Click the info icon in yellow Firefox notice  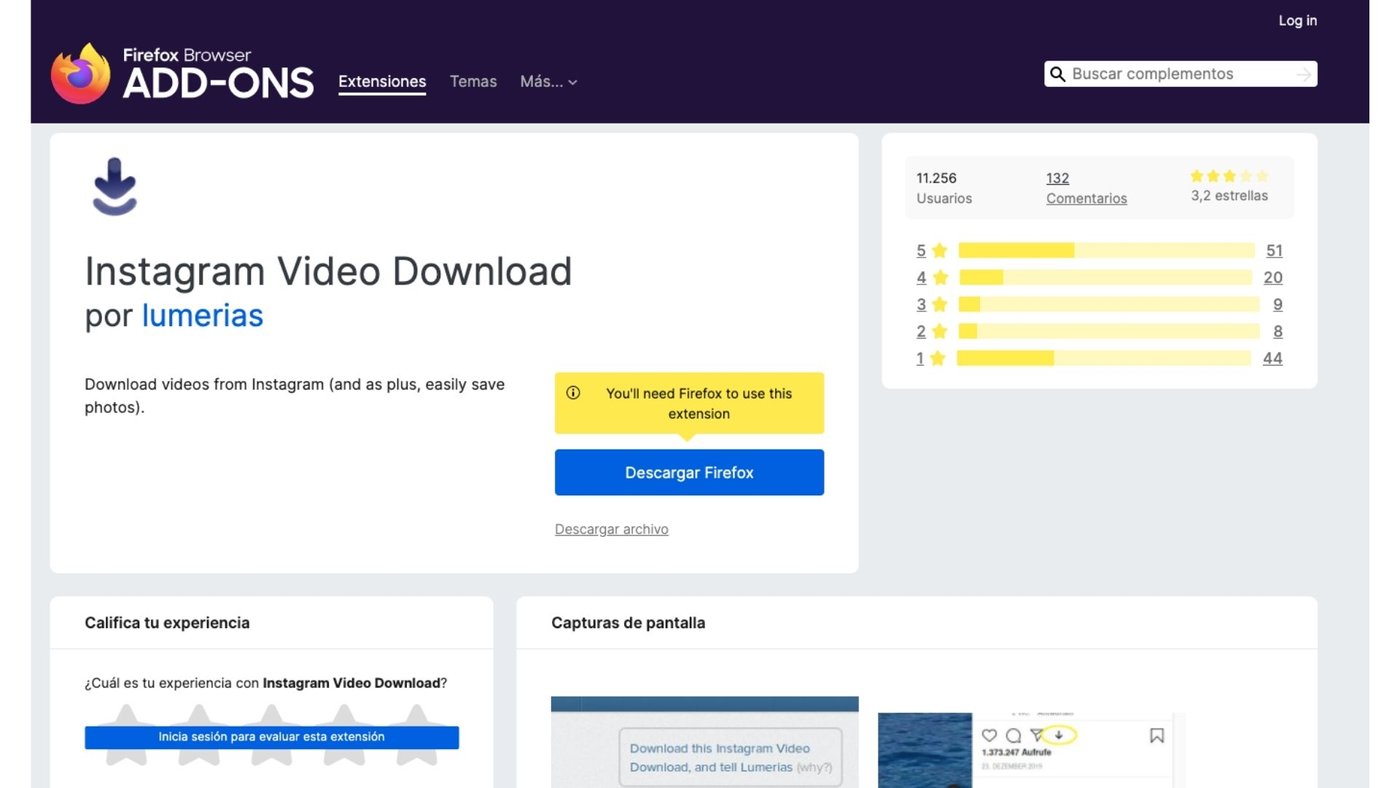pos(573,393)
